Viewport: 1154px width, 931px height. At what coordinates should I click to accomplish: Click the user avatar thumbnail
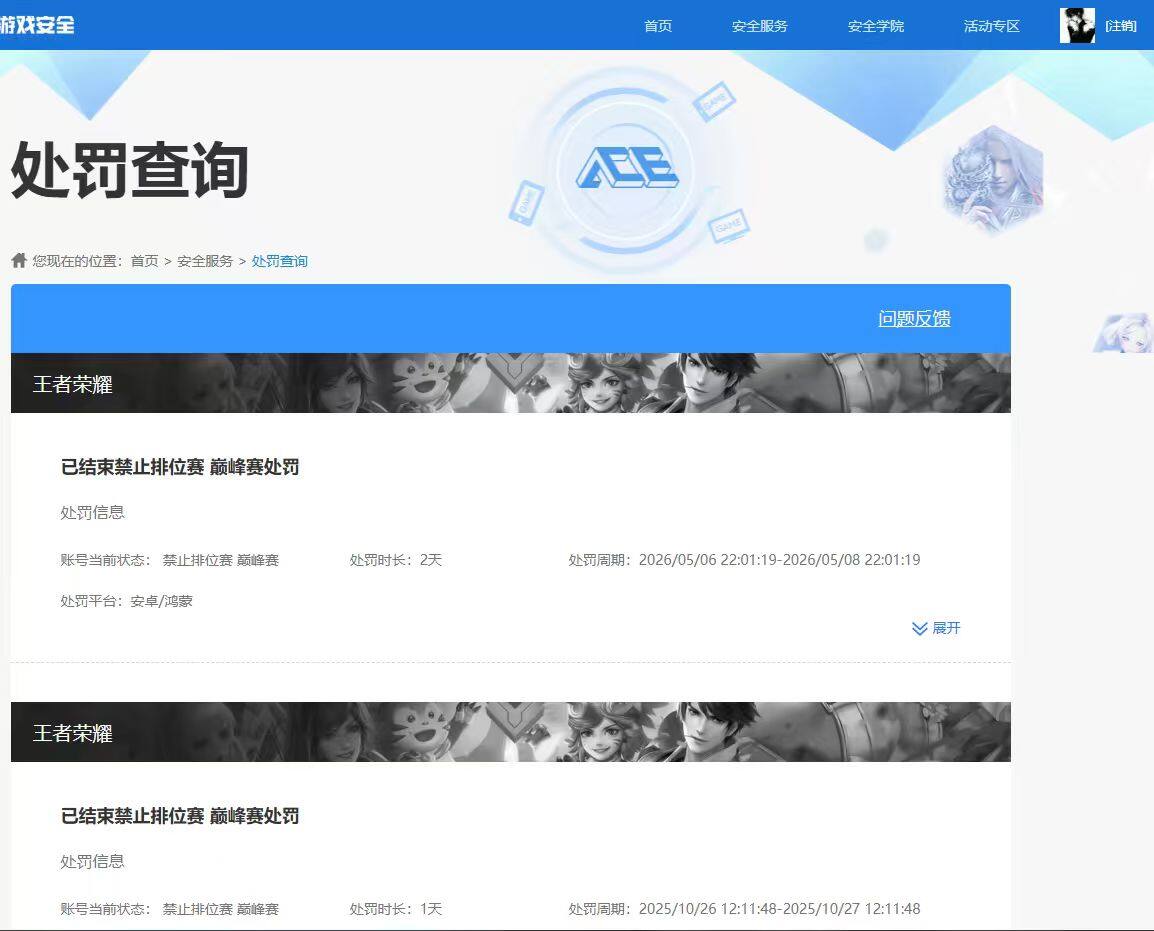pos(1077,25)
